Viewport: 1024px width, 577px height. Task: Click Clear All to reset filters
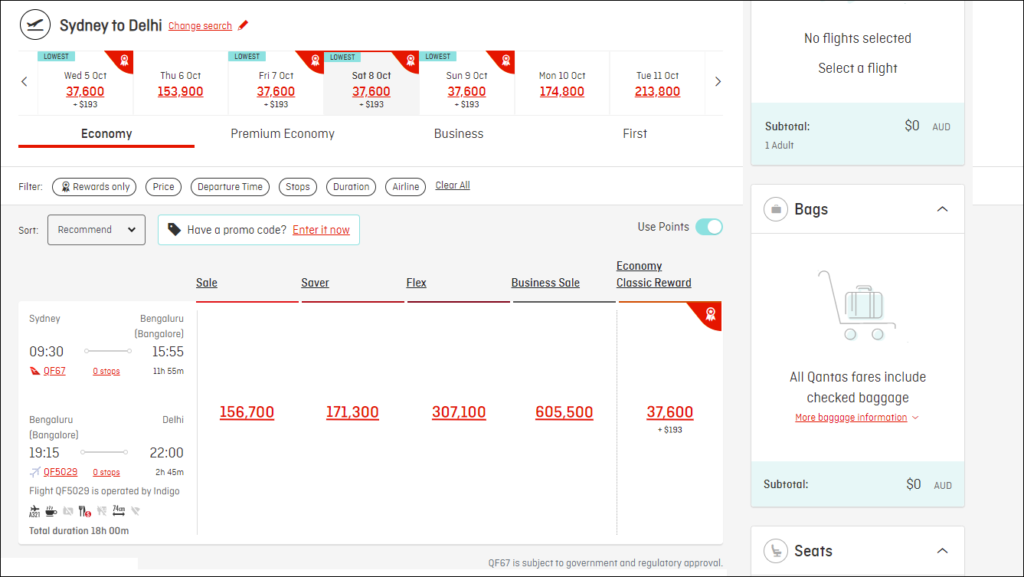tap(452, 186)
